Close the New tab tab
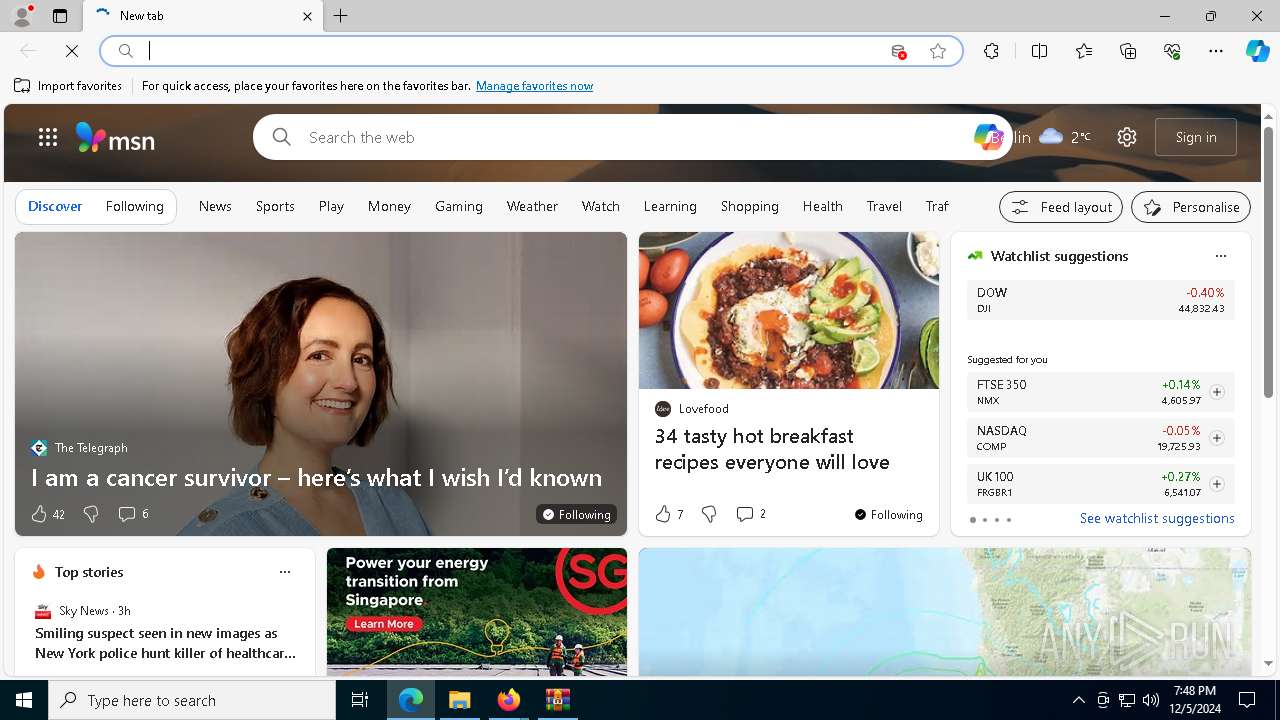 tap(307, 16)
